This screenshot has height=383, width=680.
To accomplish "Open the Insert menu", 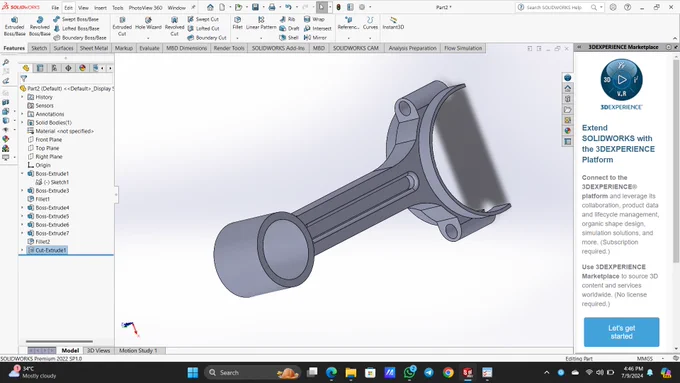I will coord(100,8).
